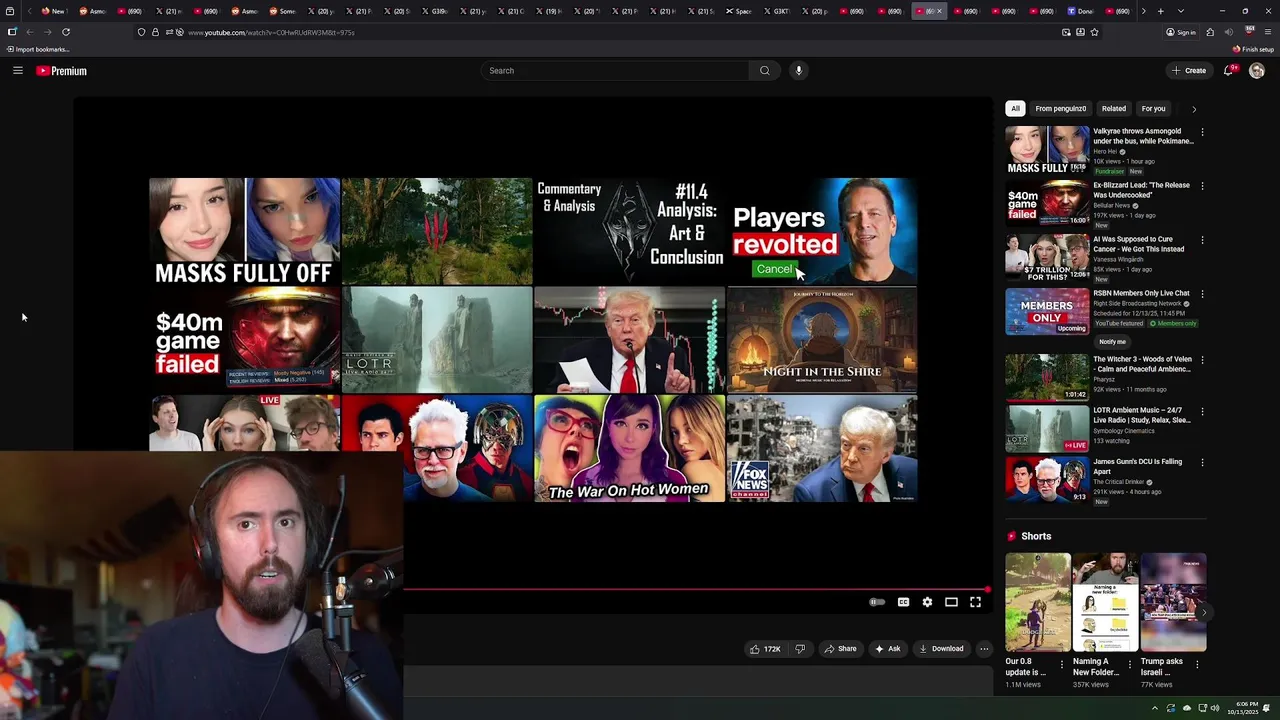
Task: Click Sign in in browser toolbar
Action: tap(1180, 32)
